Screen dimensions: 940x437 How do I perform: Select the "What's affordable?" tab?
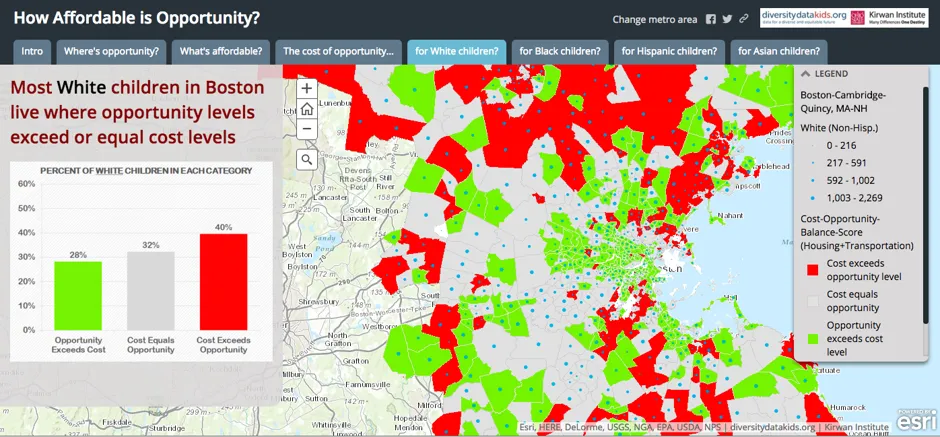point(221,51)
